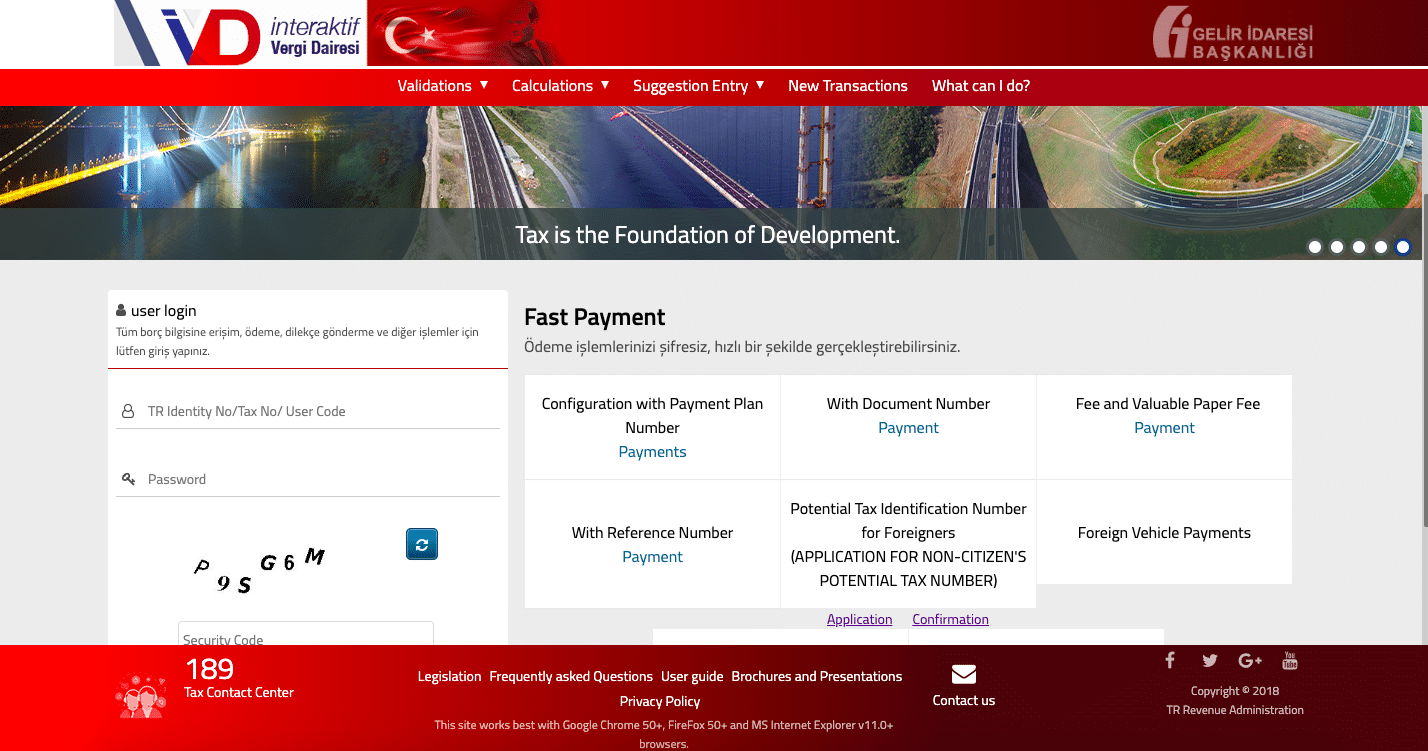Click the Gelir İdaresi Başkanlığı logo

point(1232,33)
